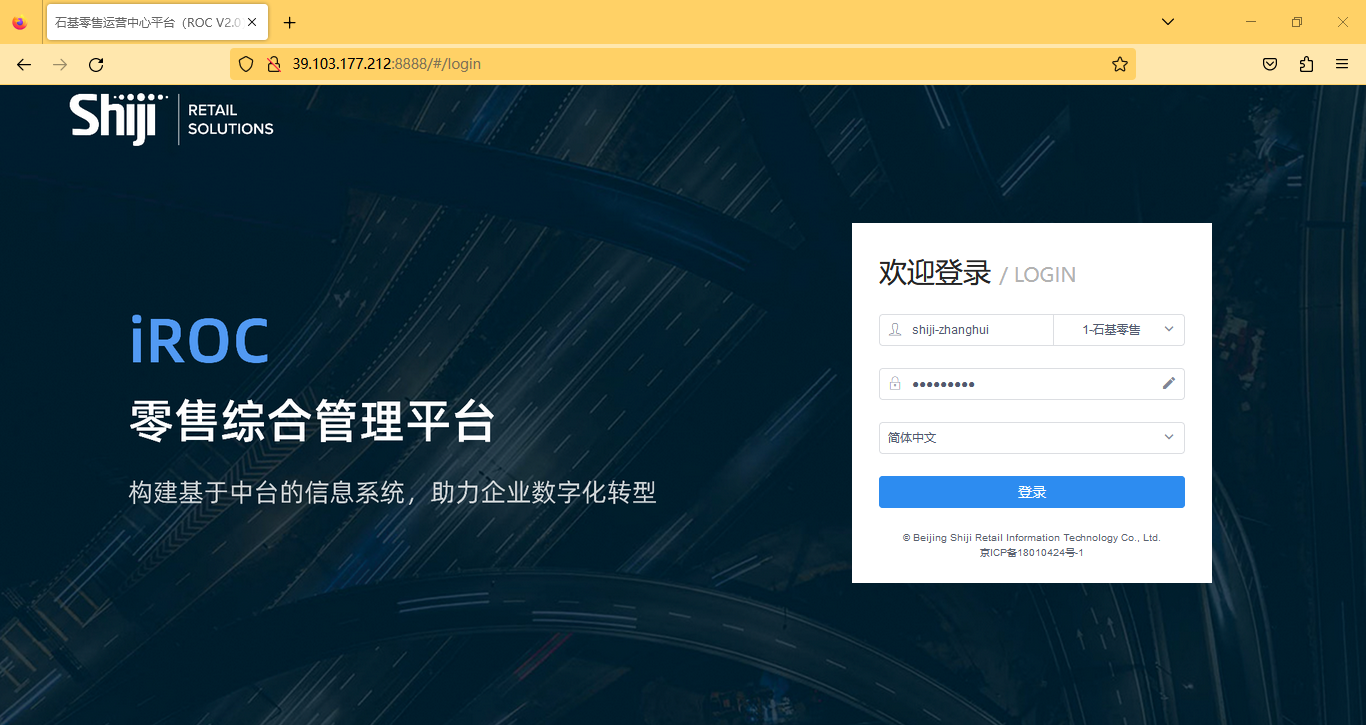
Task: Click the tracking protection shield icon
Action: [x=246, y=64]
